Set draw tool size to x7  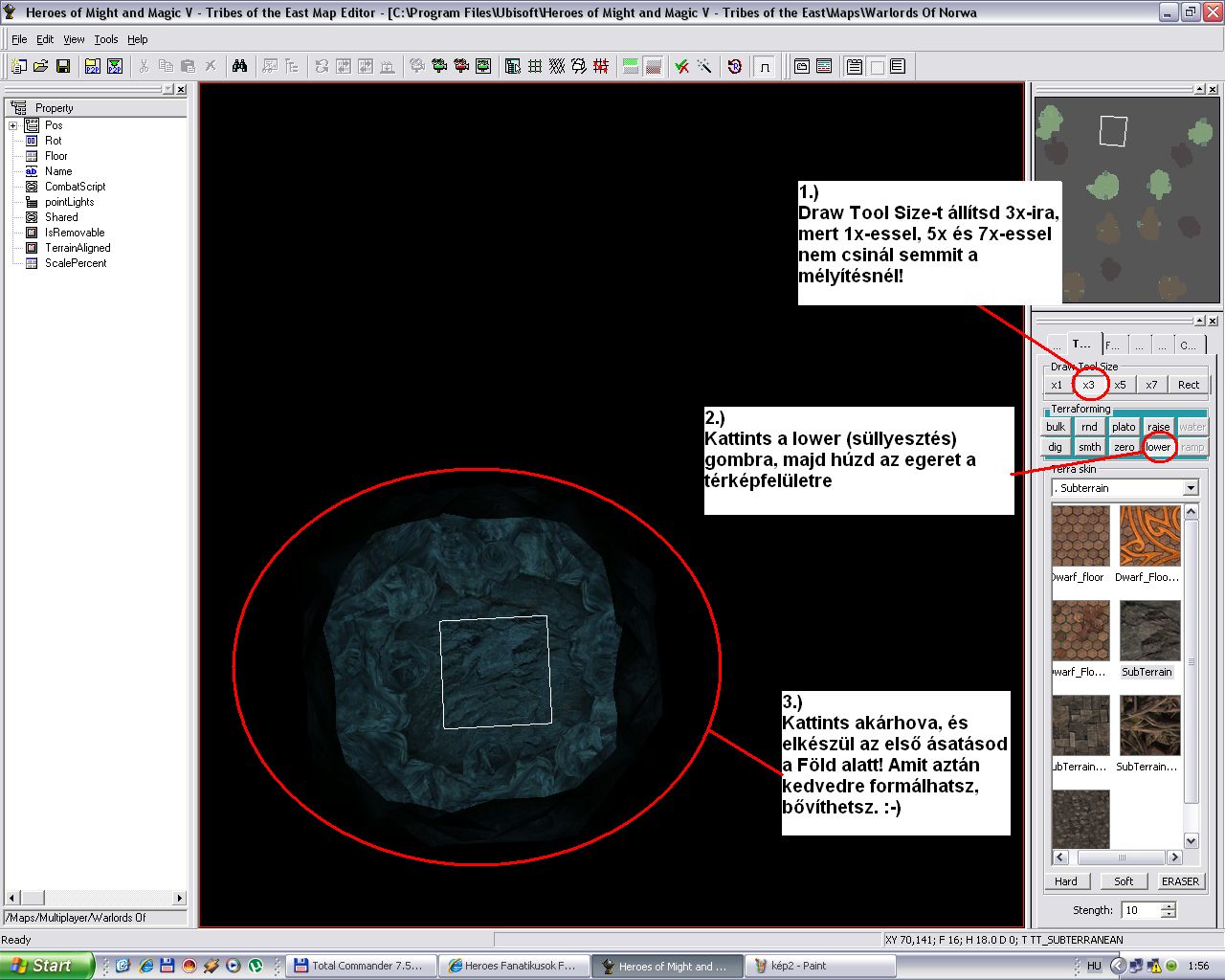click(1151, 385)
